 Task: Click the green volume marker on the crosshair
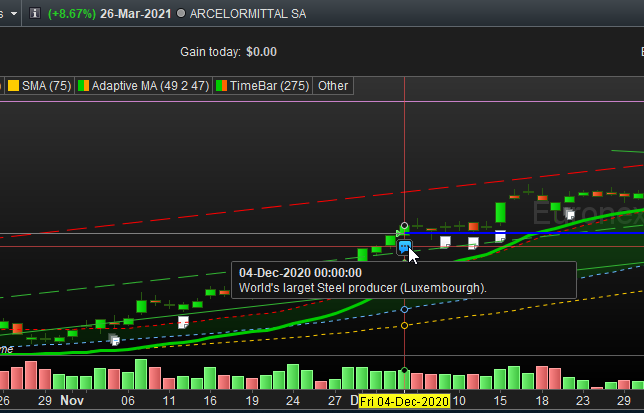coord(404,370)
